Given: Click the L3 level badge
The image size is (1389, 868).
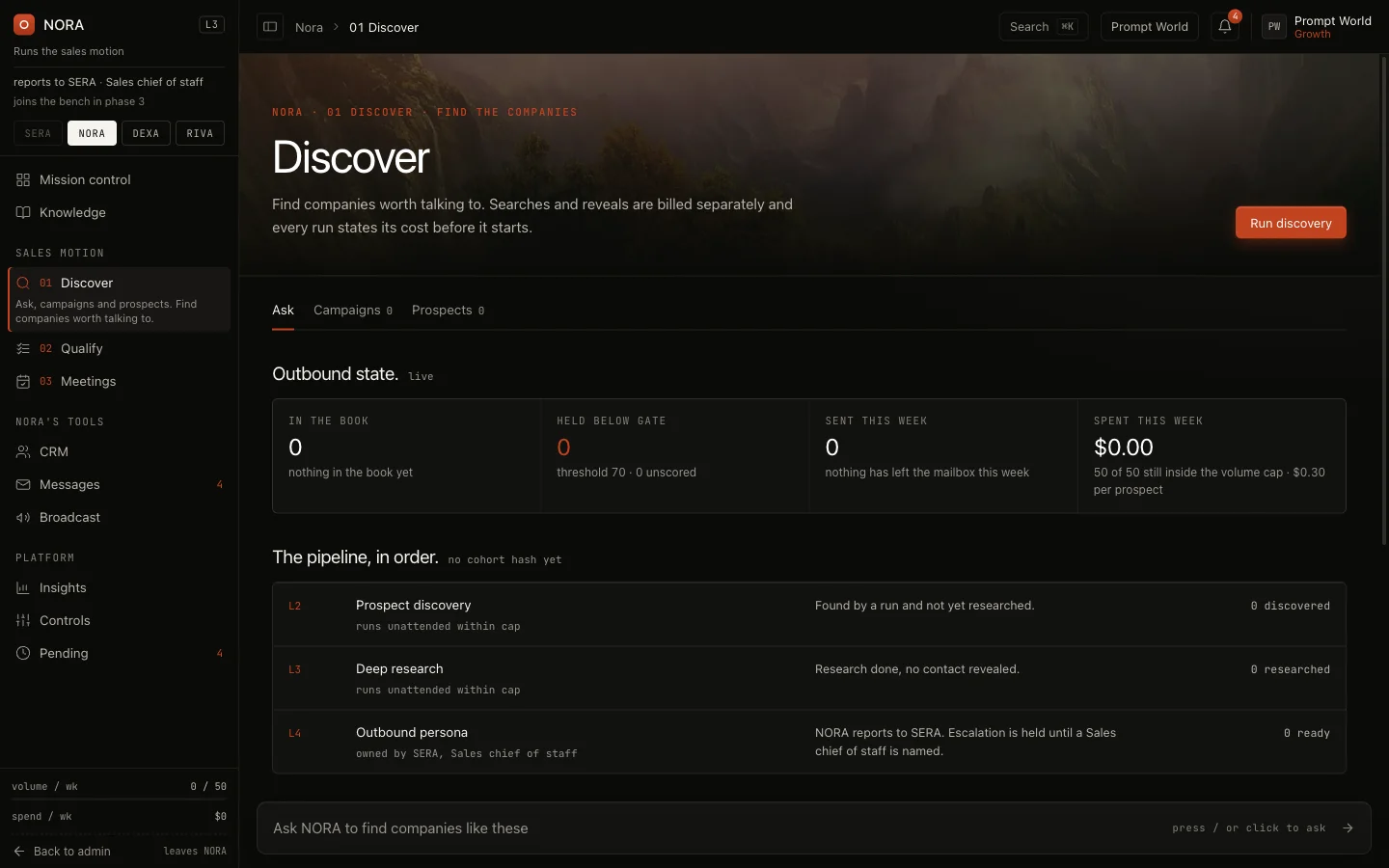Looking at the screenshot, I should 211,25.
